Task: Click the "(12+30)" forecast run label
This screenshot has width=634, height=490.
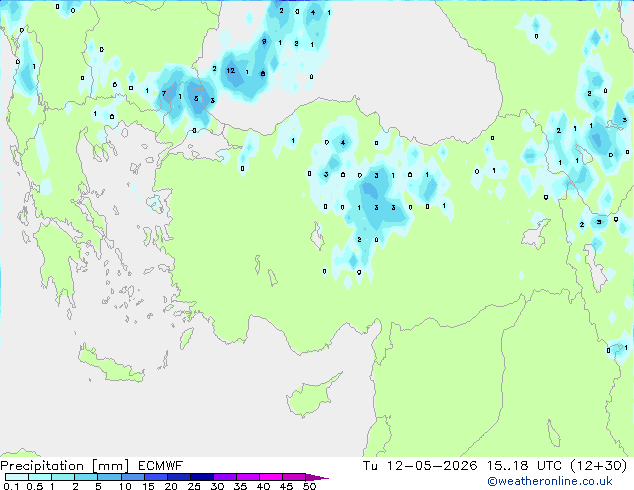Action: 598,466
